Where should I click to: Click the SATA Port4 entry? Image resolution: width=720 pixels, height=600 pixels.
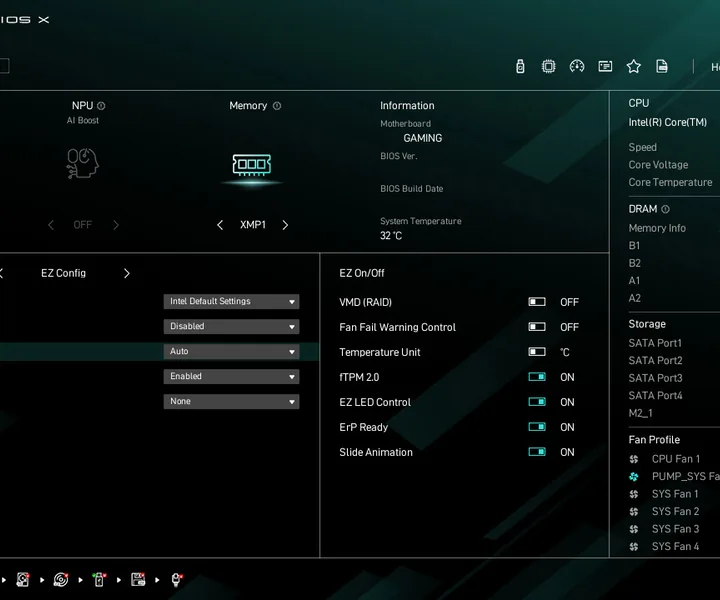656,396
